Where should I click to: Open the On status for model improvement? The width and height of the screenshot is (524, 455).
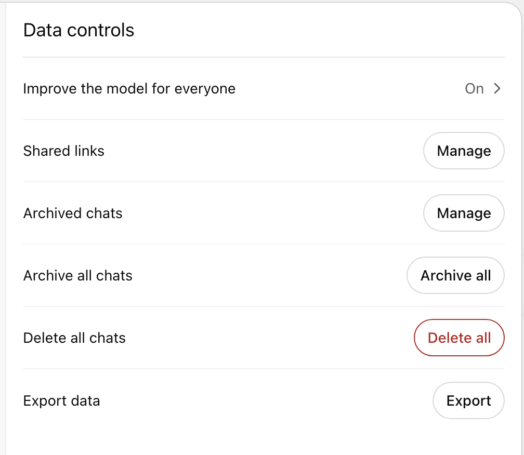click(474, 89)
